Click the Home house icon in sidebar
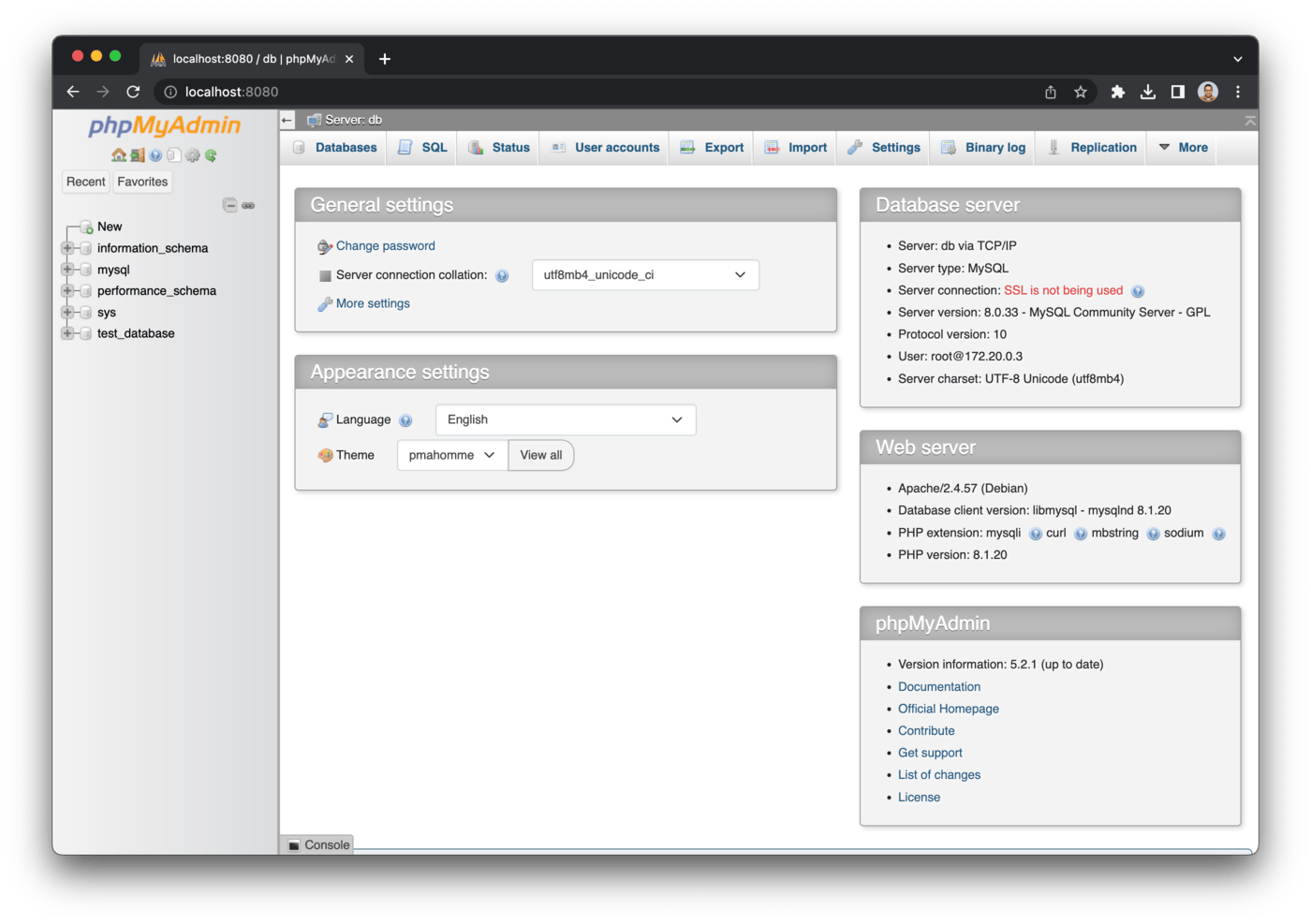Image resolution: width=1311 pixels, height=924 pixels. [118, 155]
